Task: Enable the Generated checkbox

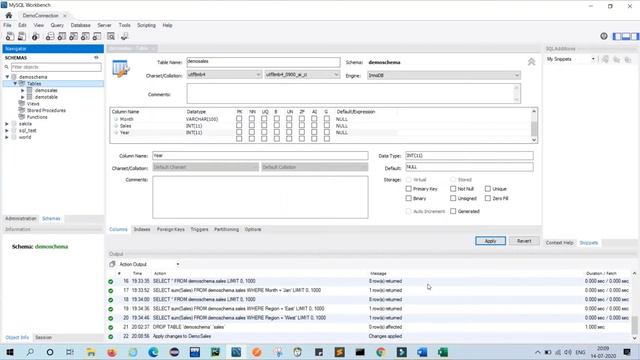Action: (453, 211)
